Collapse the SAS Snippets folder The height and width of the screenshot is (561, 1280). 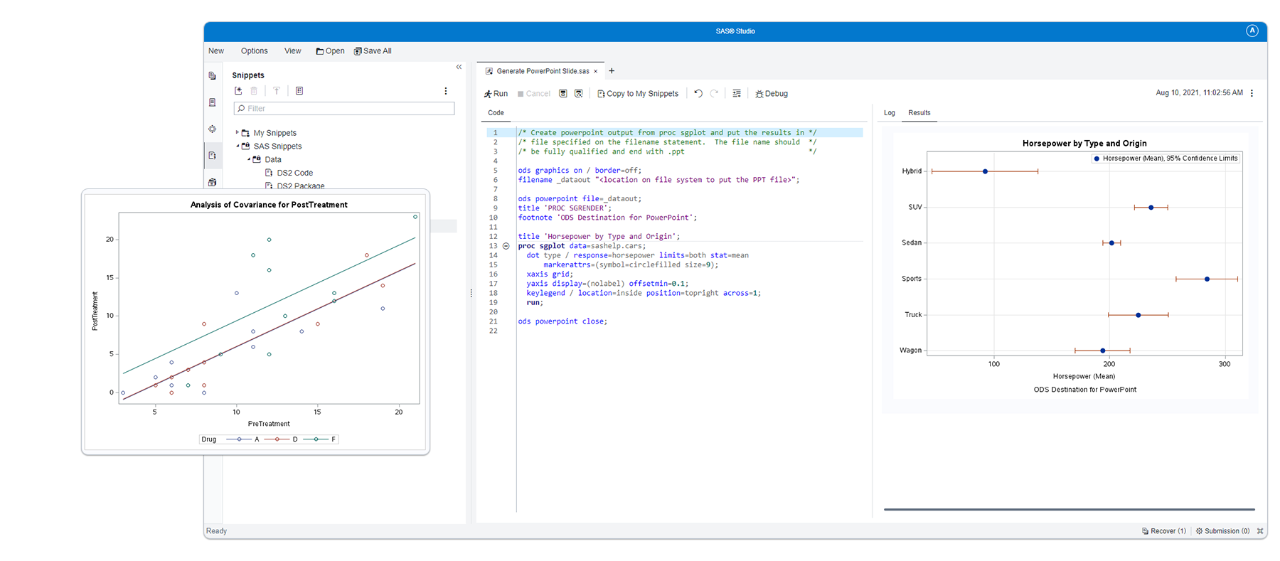237,146
